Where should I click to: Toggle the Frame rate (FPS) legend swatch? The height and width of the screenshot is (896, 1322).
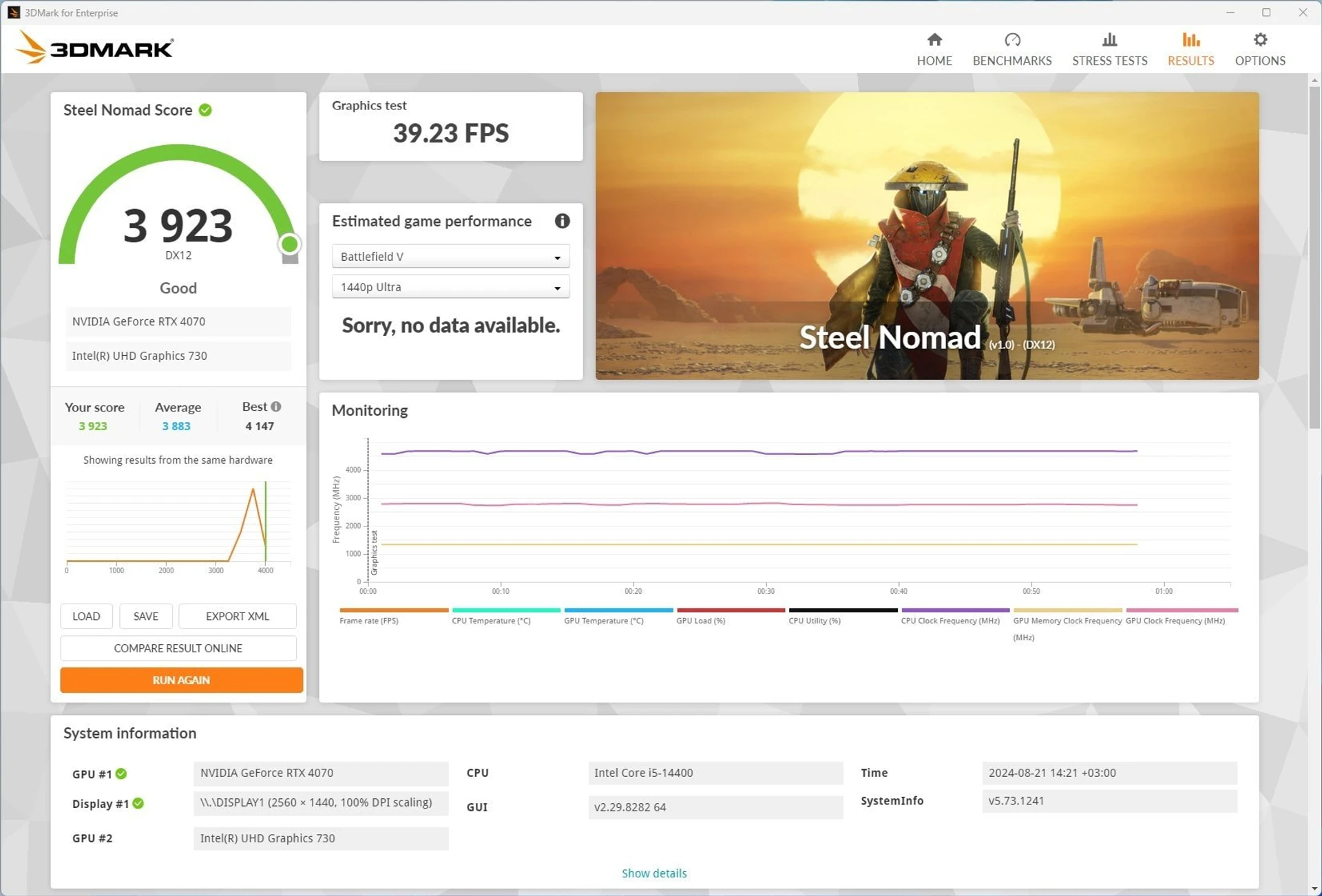394,610
